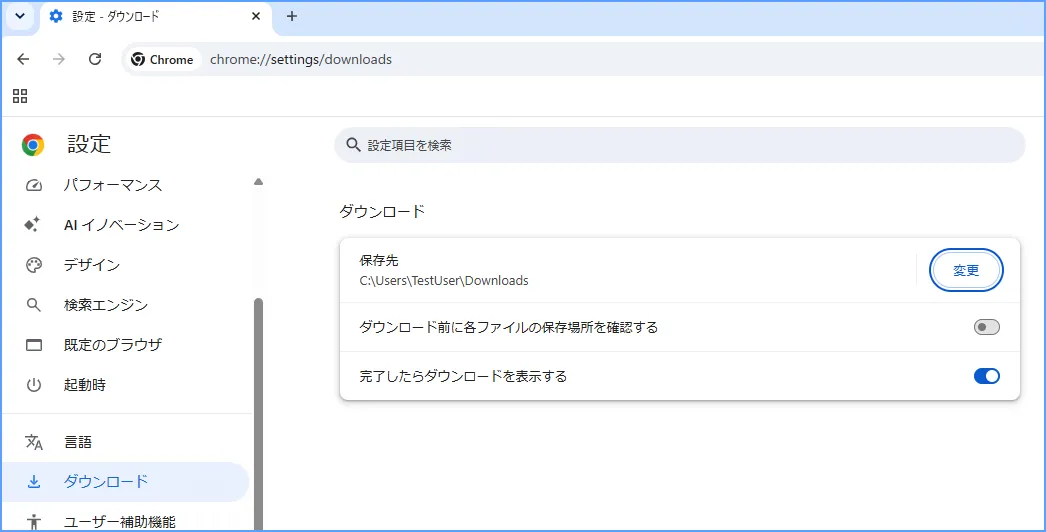Click the ダウンロード download arrow icon
The image size is (1046, 532).
click(33, 482)
